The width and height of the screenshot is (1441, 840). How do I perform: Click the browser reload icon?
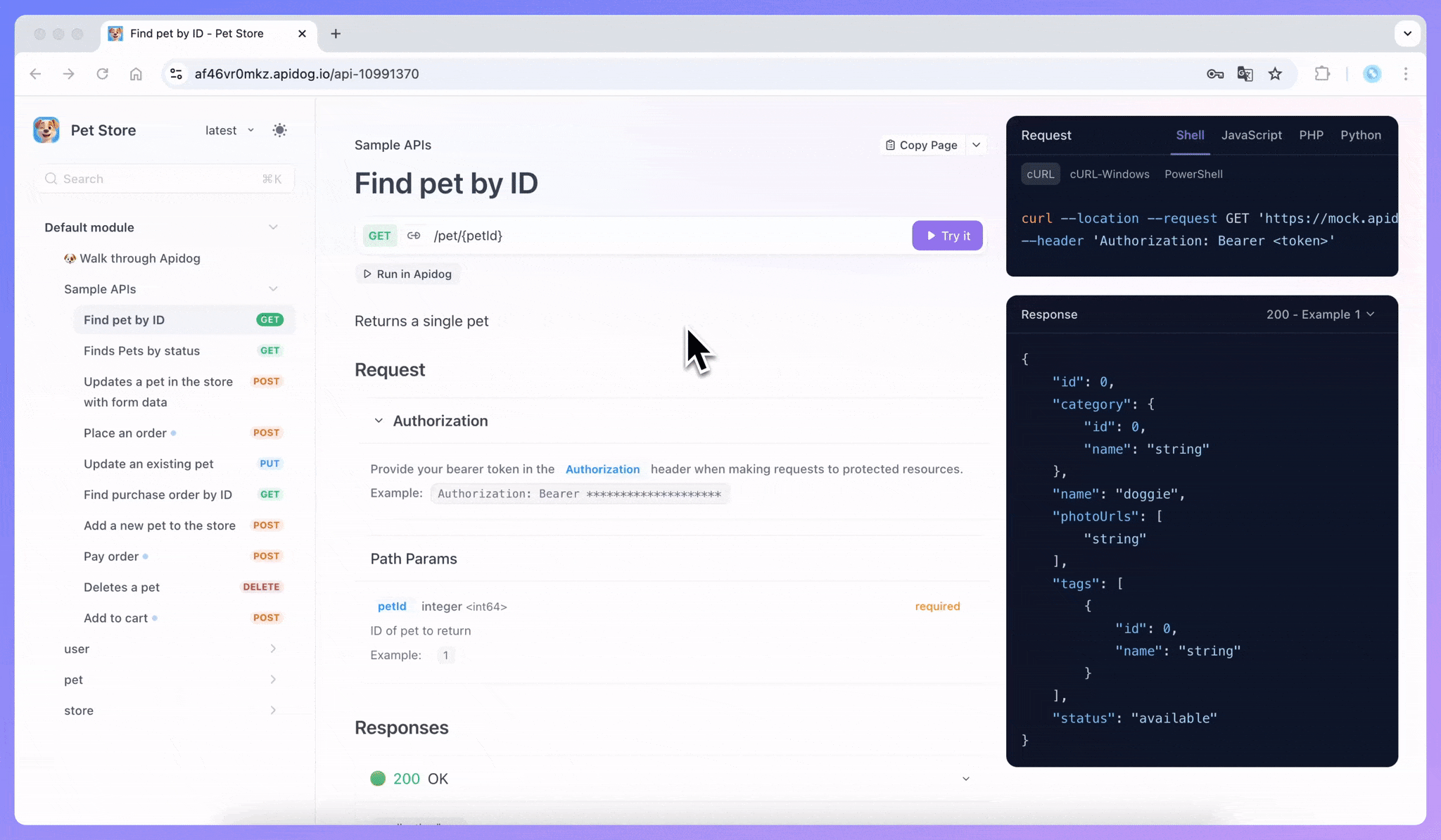coord(103,74)
